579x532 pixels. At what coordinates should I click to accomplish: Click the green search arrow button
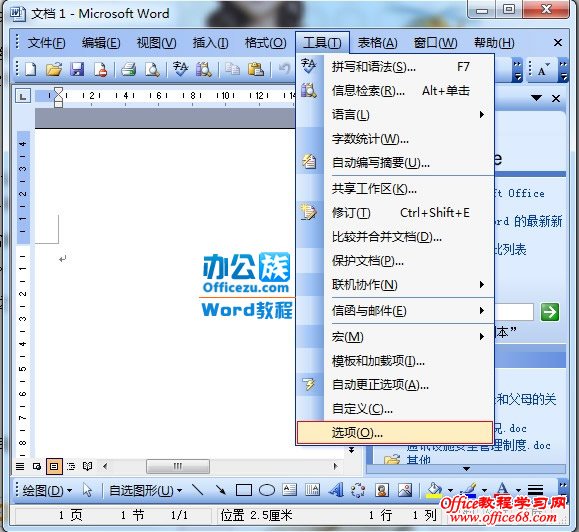(x=550, y=312)
